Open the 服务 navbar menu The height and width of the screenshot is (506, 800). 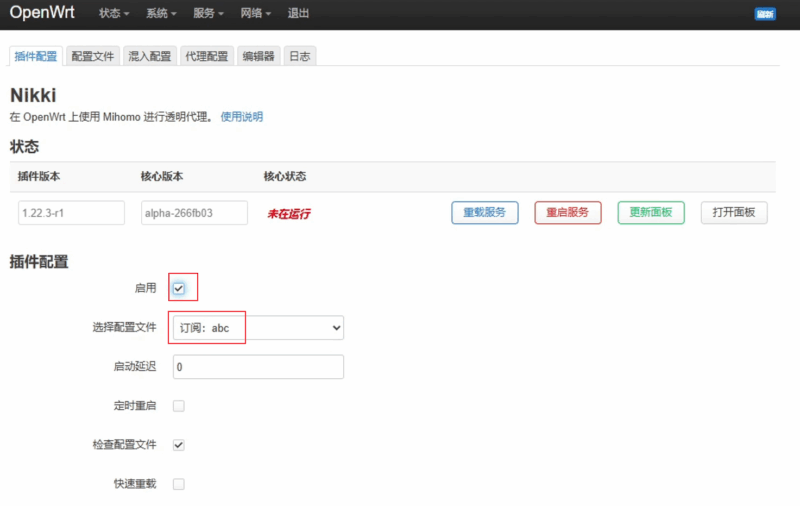208,14
